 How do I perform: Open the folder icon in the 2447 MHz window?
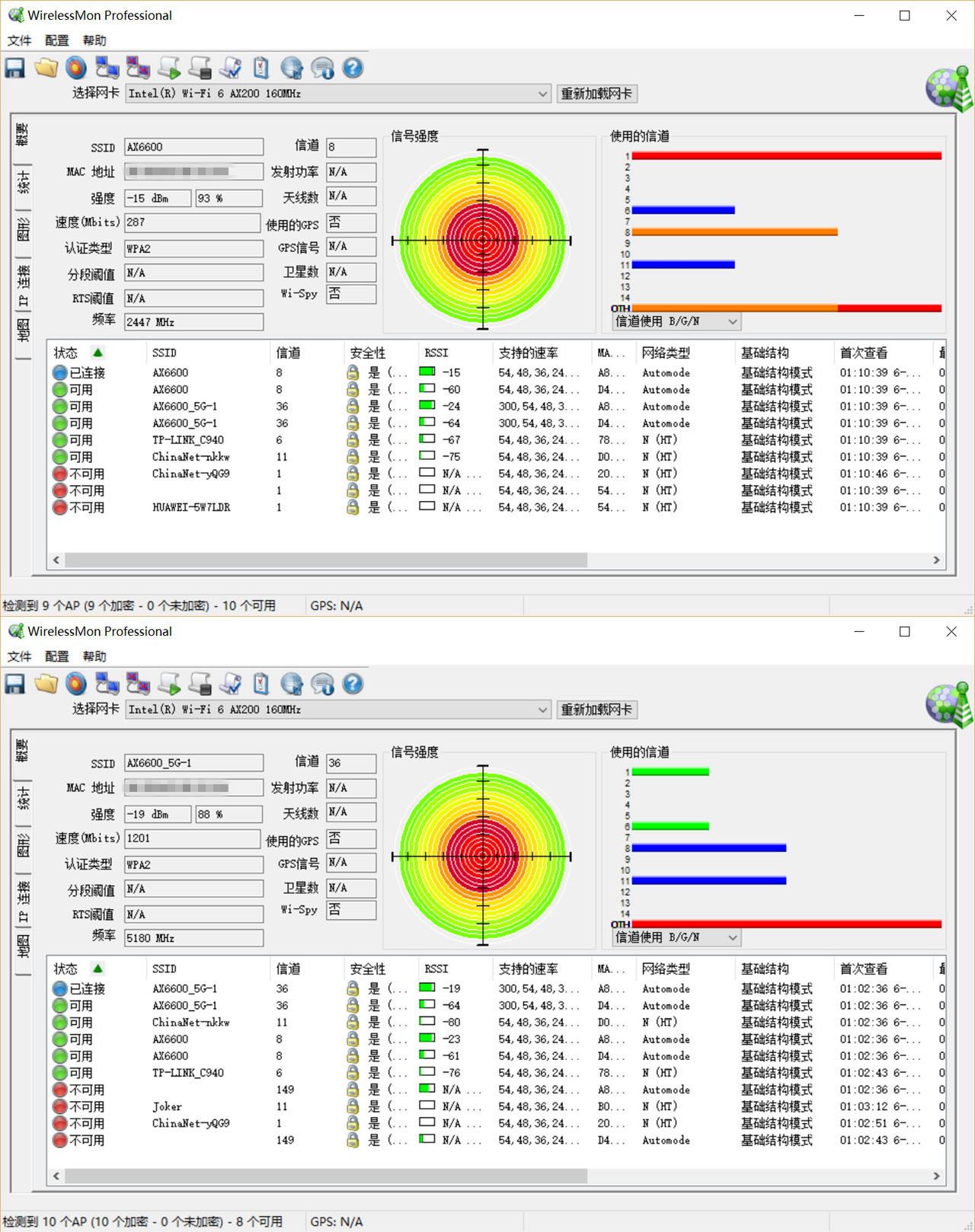tap(46, 69)
